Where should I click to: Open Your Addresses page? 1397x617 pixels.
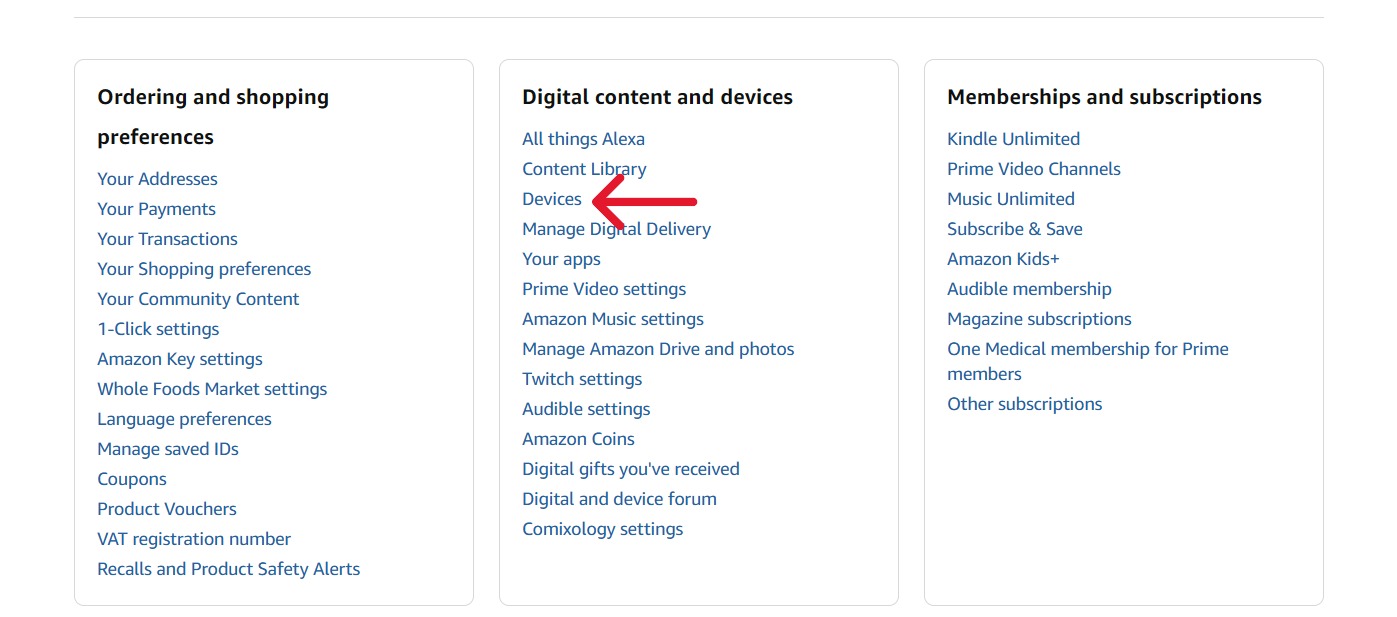coord(157,179)
